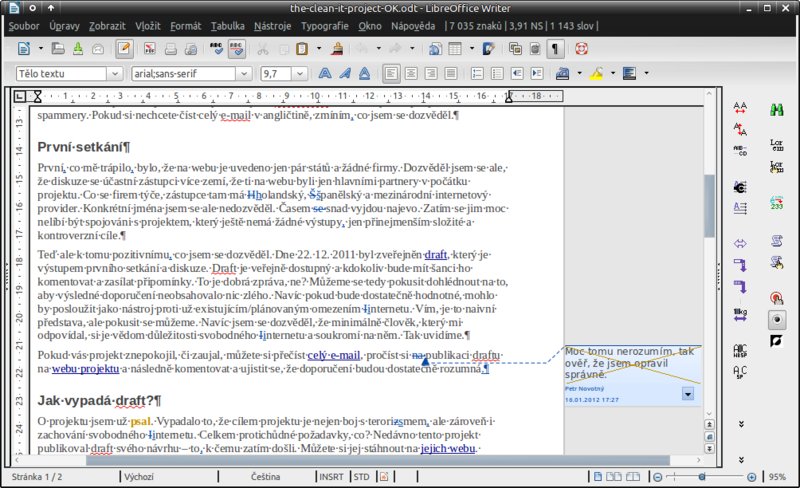Apply the highlighting color button
Viewport: 800px width, 488px height.
coord(596,74)
